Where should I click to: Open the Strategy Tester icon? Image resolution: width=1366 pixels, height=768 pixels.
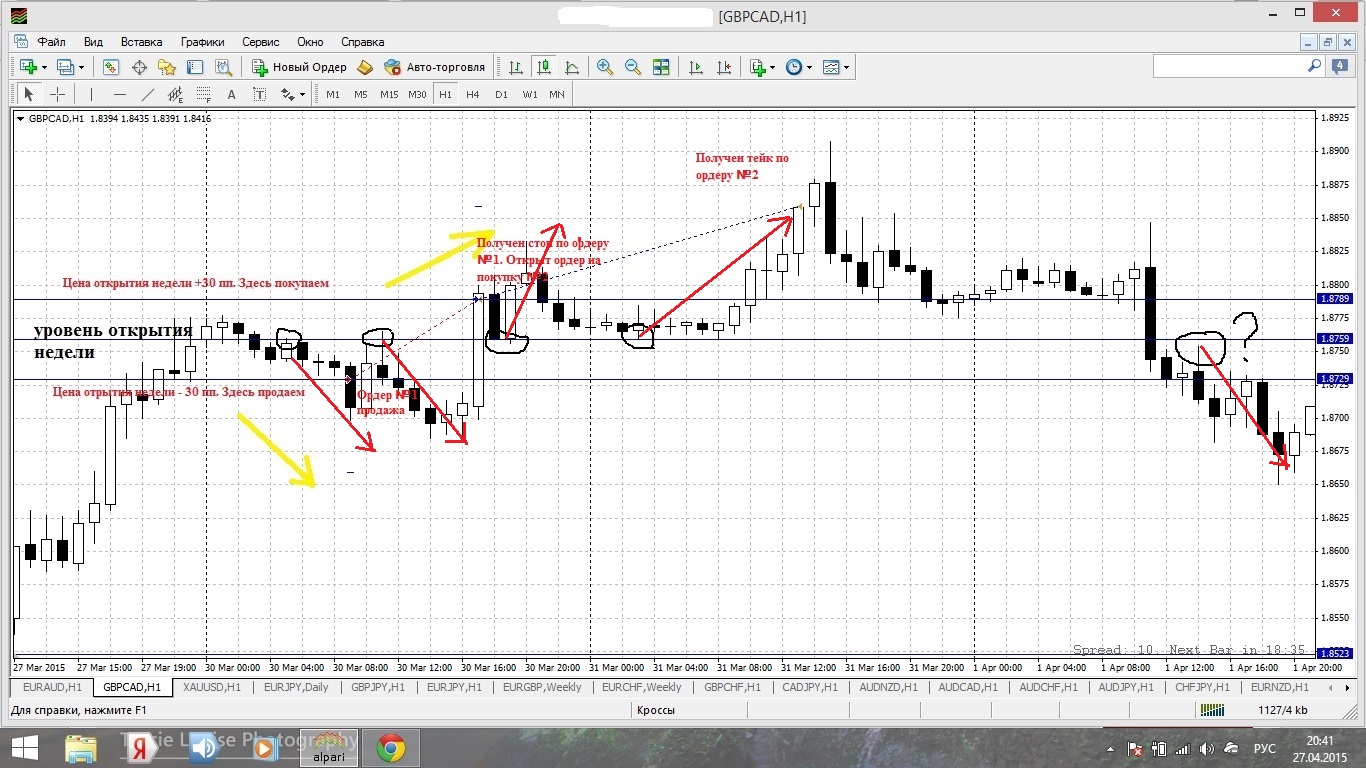coord(223,67)
